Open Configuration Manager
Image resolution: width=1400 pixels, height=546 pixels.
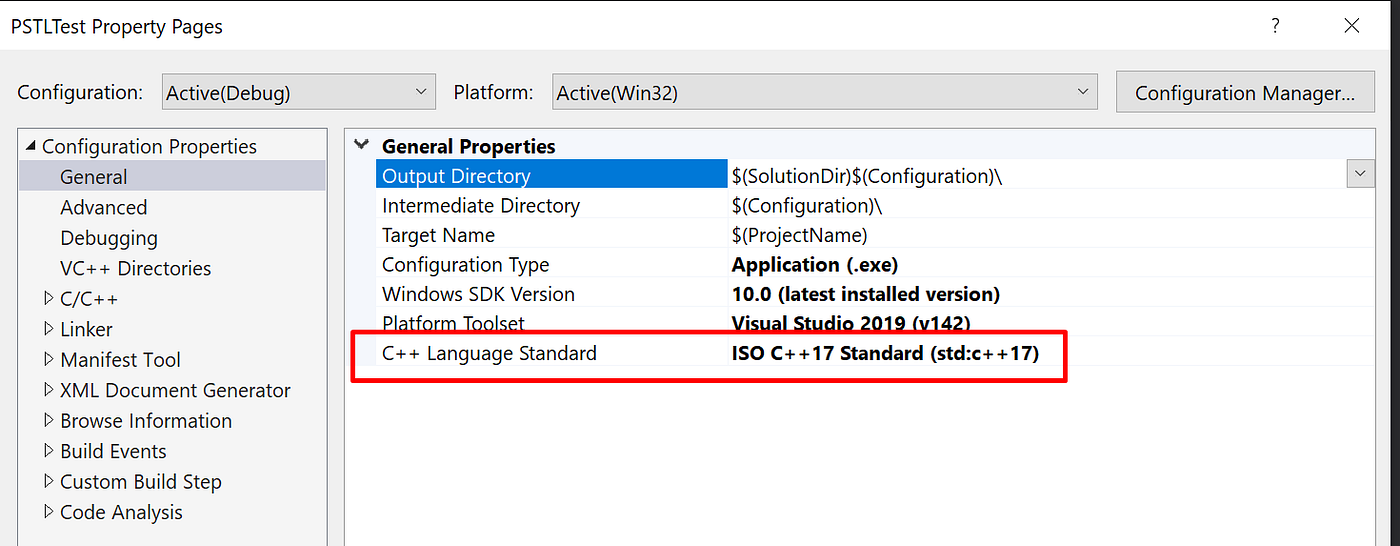[1244, 92]
